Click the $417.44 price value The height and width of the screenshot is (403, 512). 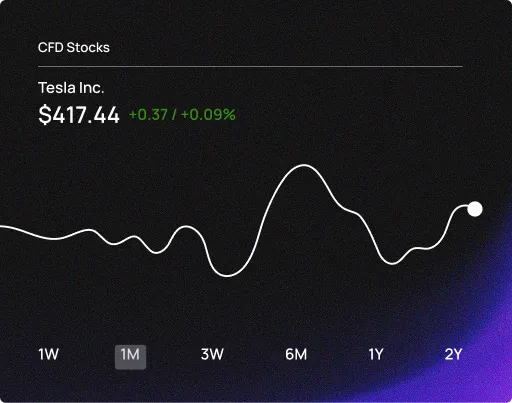[79, 115]
